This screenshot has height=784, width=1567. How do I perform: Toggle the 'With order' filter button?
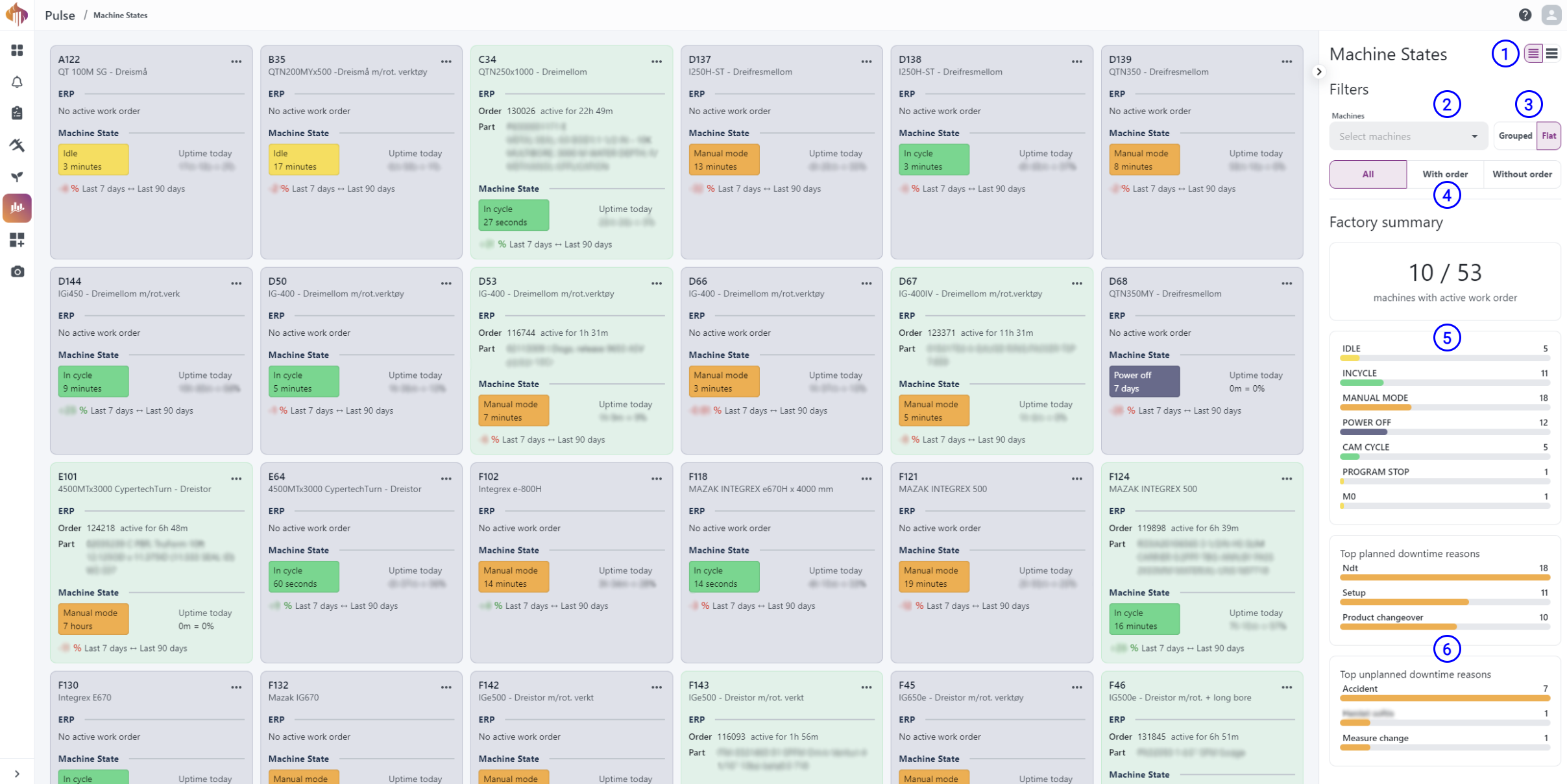[x=1443, y=174]
